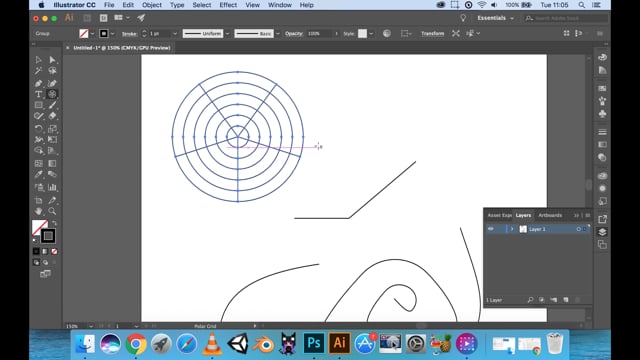Screen dimensions: 640x360
Task: Open the Object menu
Action: [x=152, y=5]
